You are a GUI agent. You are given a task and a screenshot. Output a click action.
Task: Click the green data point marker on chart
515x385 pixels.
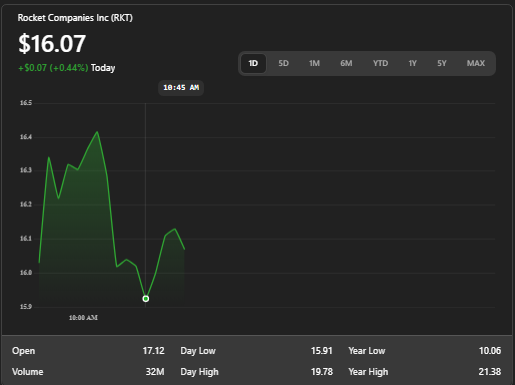[146, 299]
